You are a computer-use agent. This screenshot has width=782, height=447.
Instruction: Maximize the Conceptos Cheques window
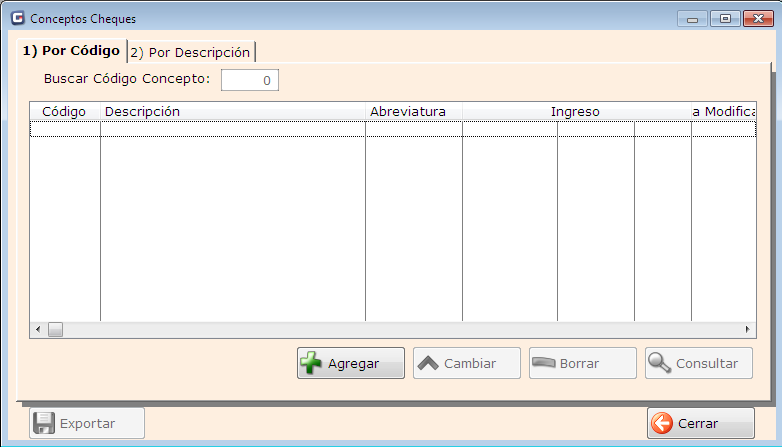725,18
